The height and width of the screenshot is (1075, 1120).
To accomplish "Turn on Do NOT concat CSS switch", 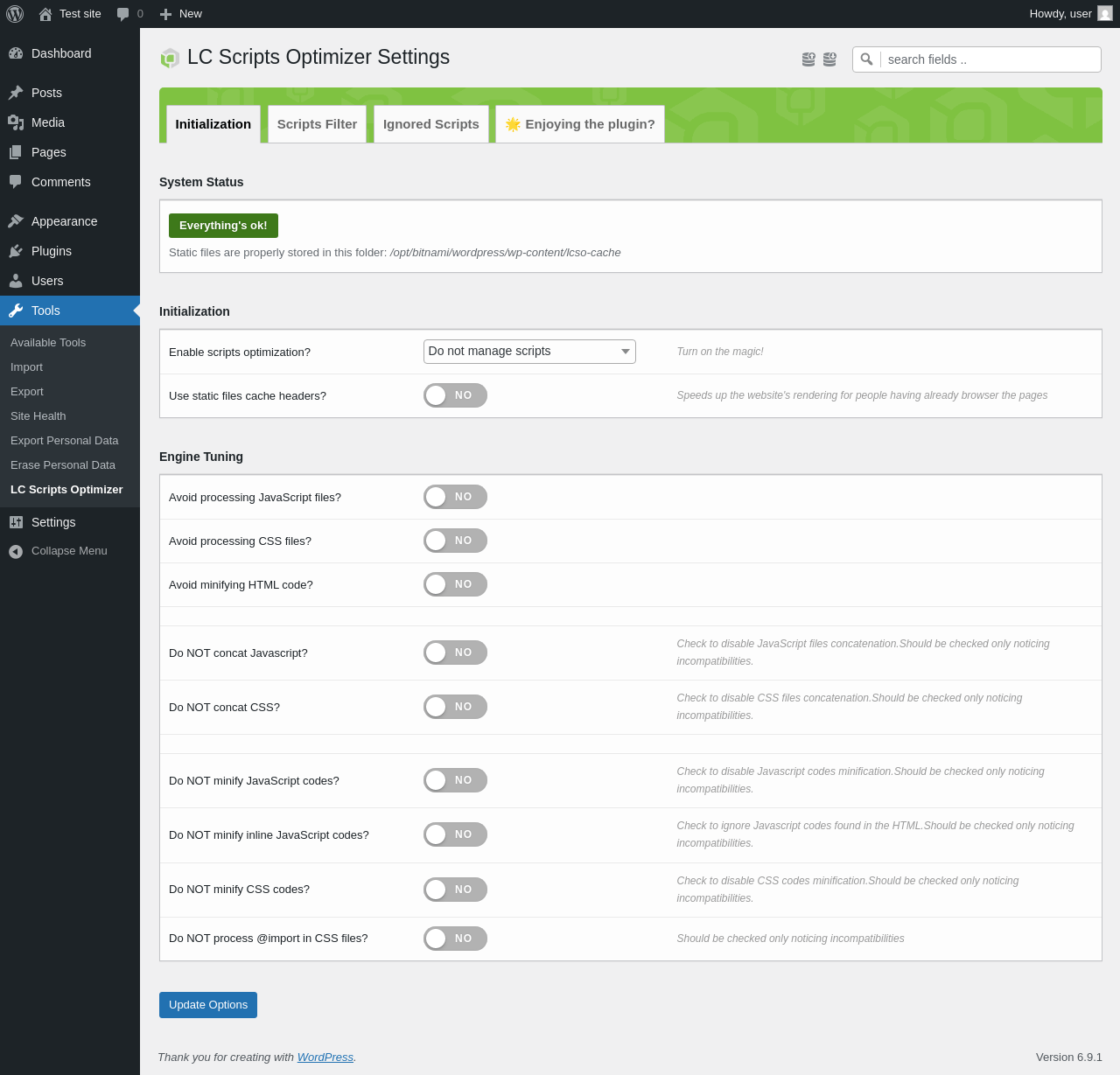I will tap(455, 707).
